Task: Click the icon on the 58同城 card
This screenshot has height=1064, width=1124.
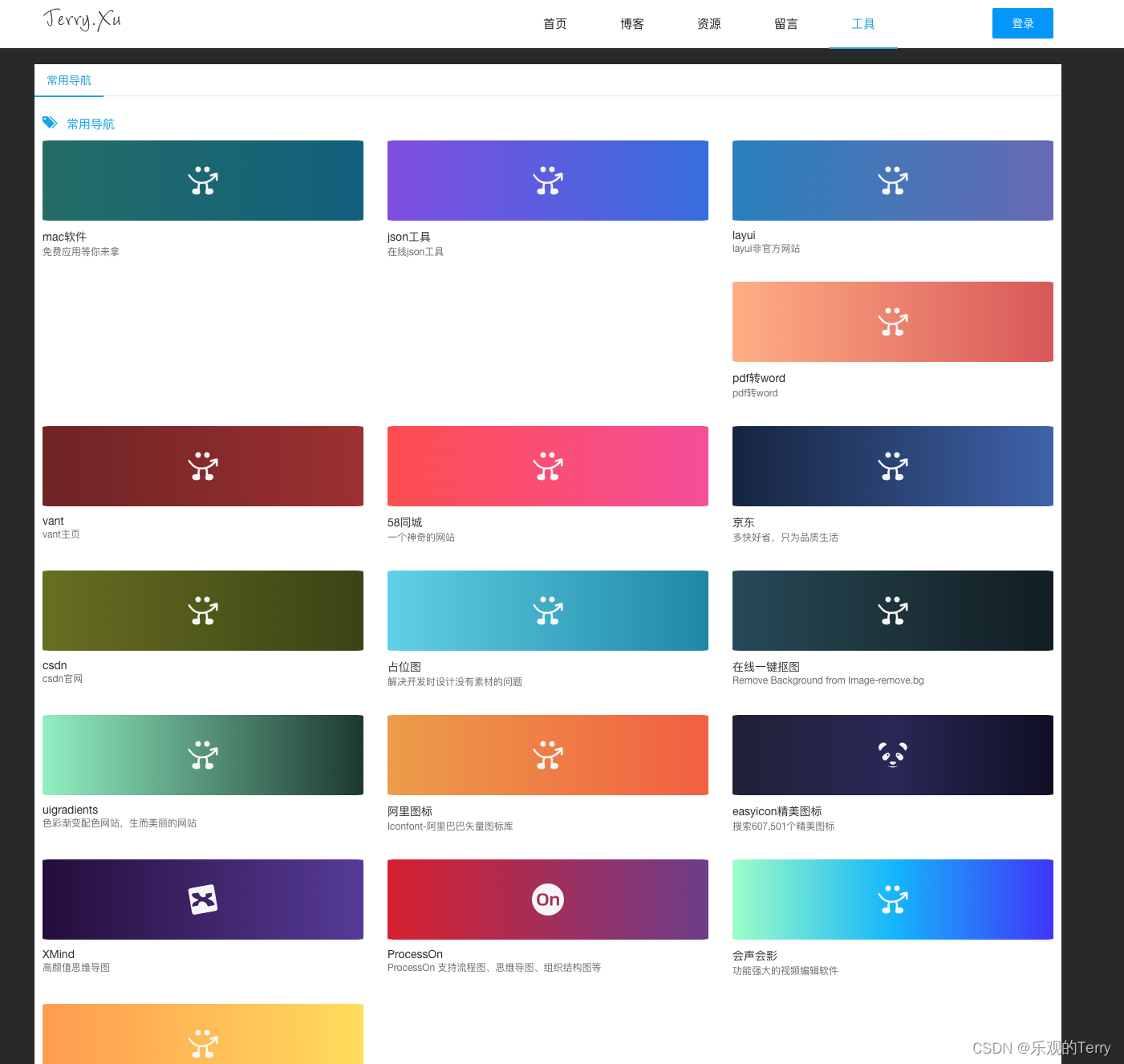Action: pyautogui.click(x=548, y=466)
